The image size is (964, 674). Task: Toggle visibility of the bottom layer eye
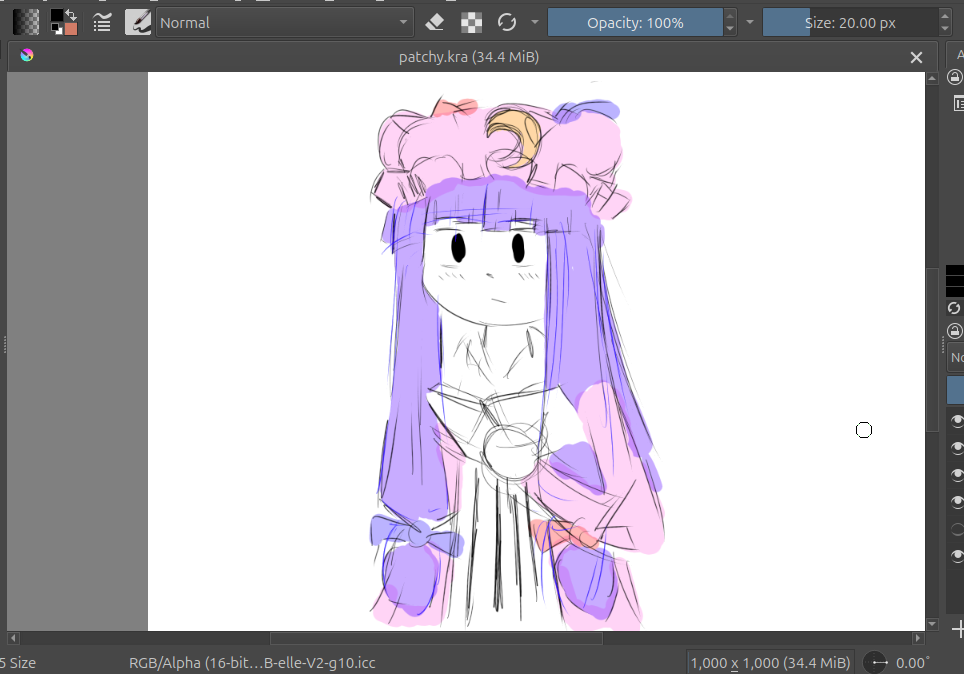coord(957,556)
